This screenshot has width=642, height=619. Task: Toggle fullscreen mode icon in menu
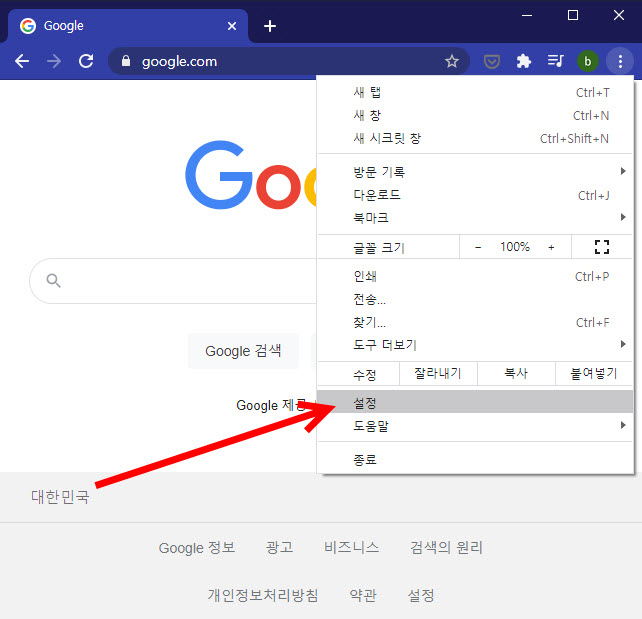click(x=601, y=247)
